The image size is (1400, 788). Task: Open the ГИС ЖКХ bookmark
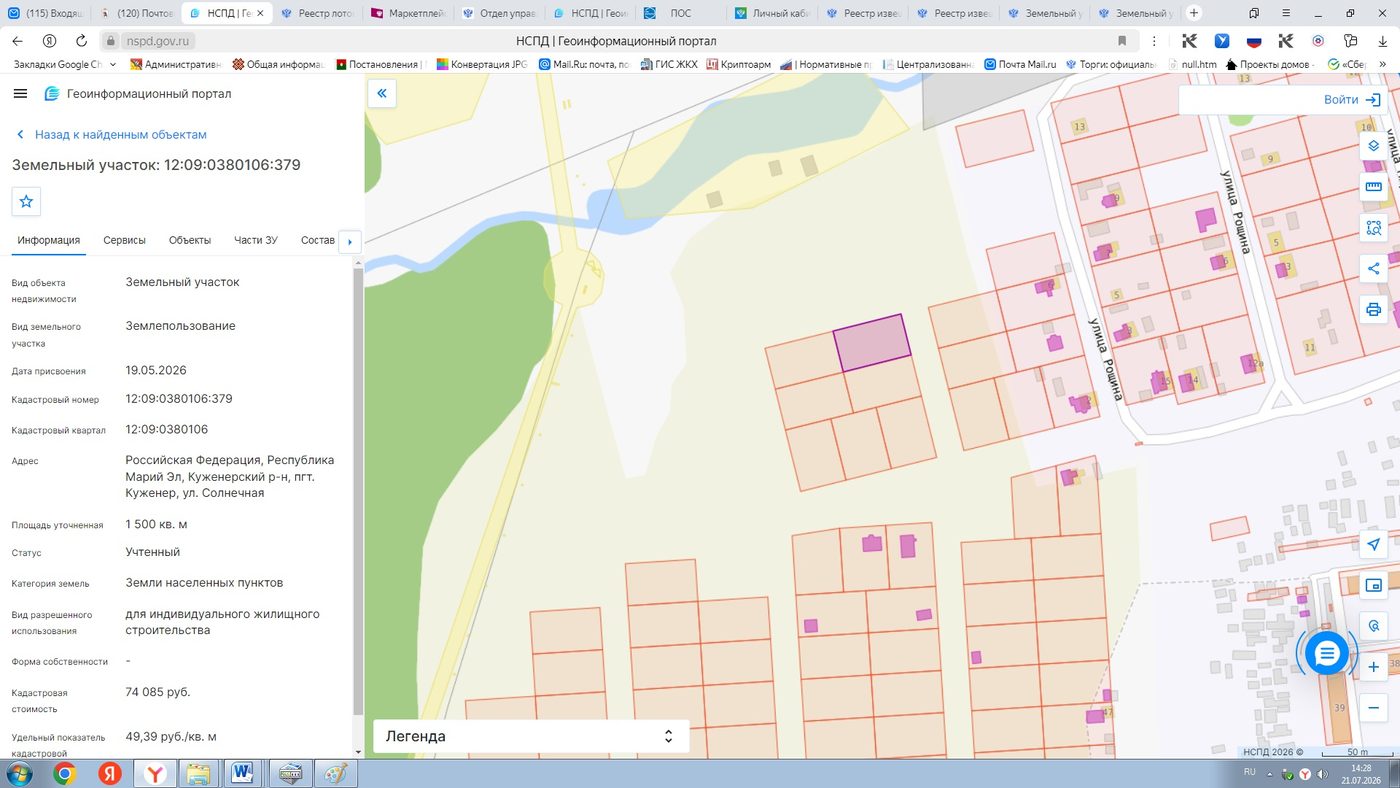click(669, 64)
